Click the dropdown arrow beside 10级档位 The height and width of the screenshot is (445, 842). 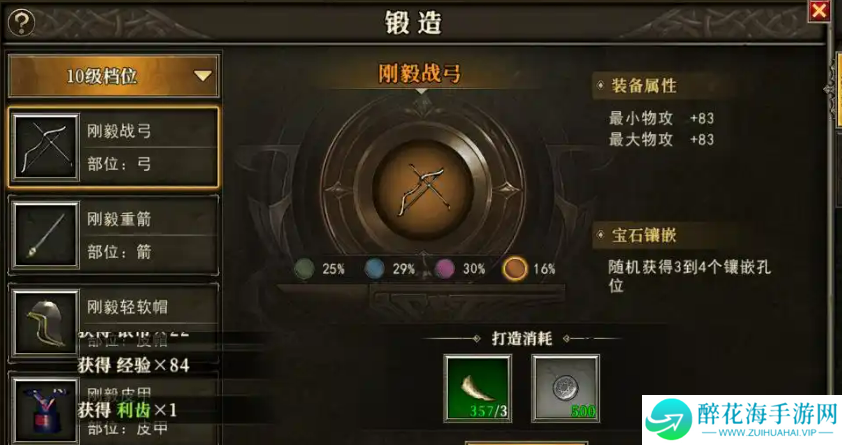click(x=202, y=76)
